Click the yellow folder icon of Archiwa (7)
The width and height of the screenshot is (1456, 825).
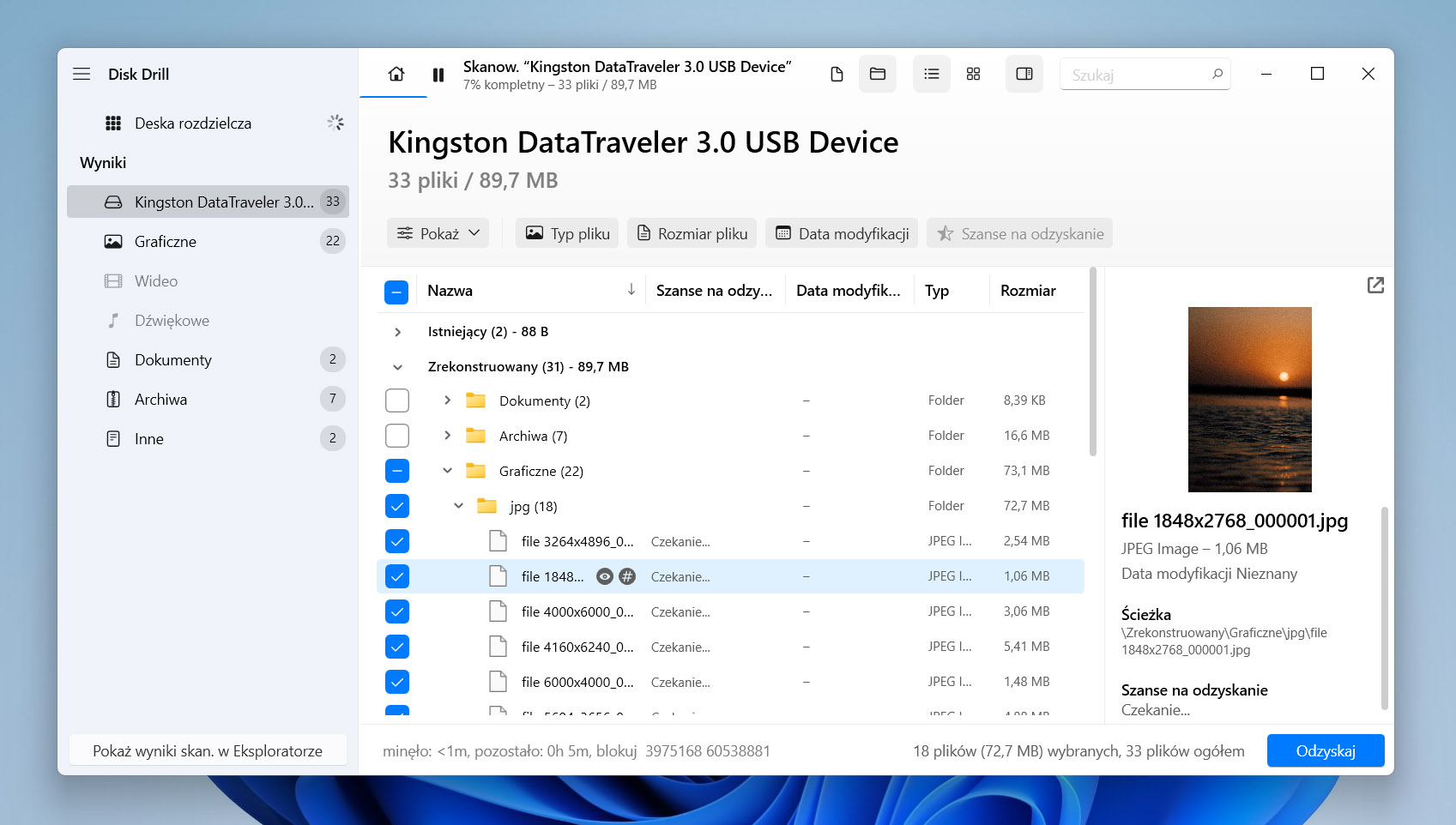475,435
